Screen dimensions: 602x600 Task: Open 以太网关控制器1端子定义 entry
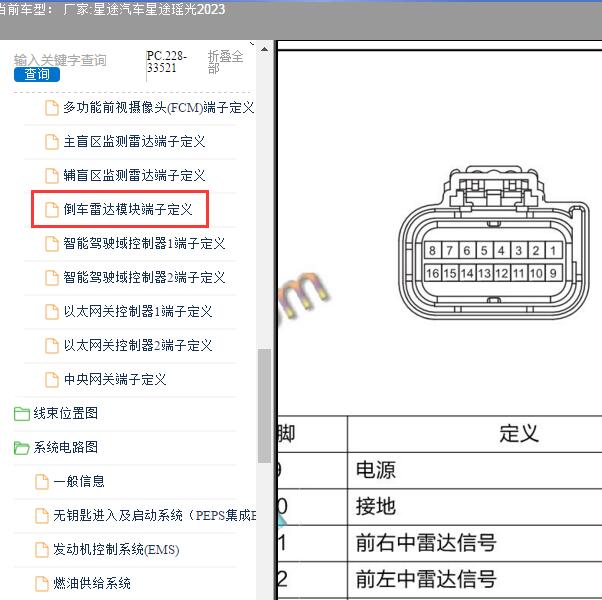click(x=138, y=311)
